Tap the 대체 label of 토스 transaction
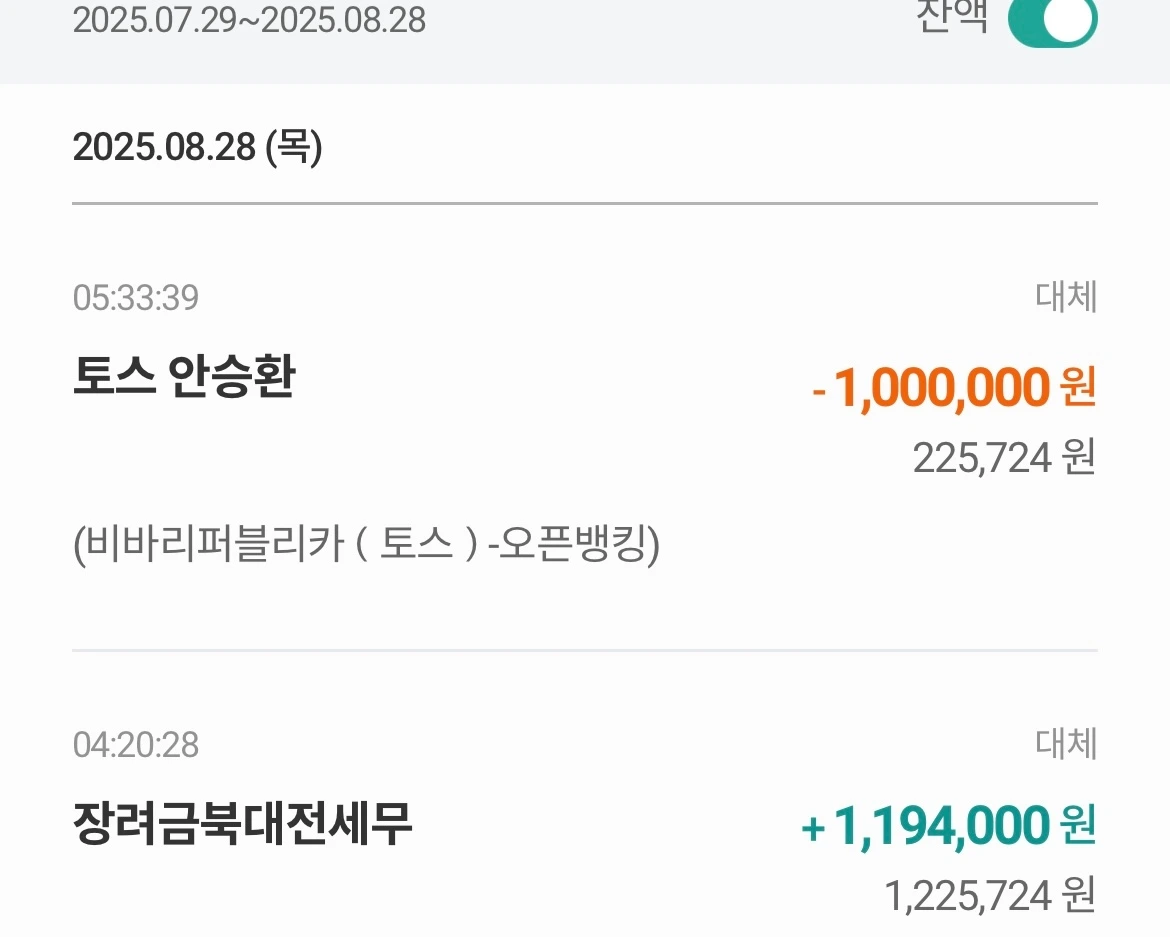Image resolution: width=1170 pixels, height=937 pixels. pyautogui.click(x=1066, y=297)
